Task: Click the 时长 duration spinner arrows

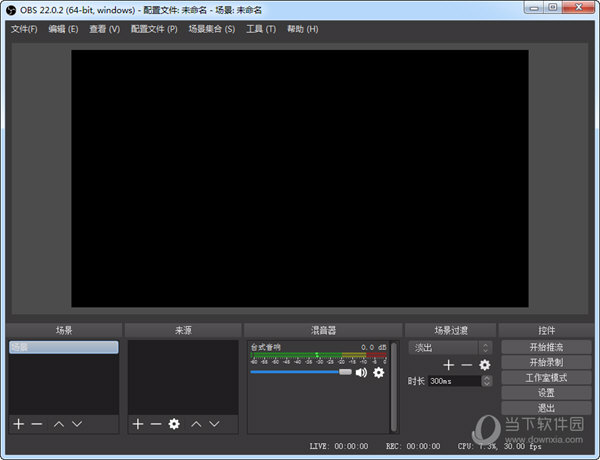Action: (487, 381)
